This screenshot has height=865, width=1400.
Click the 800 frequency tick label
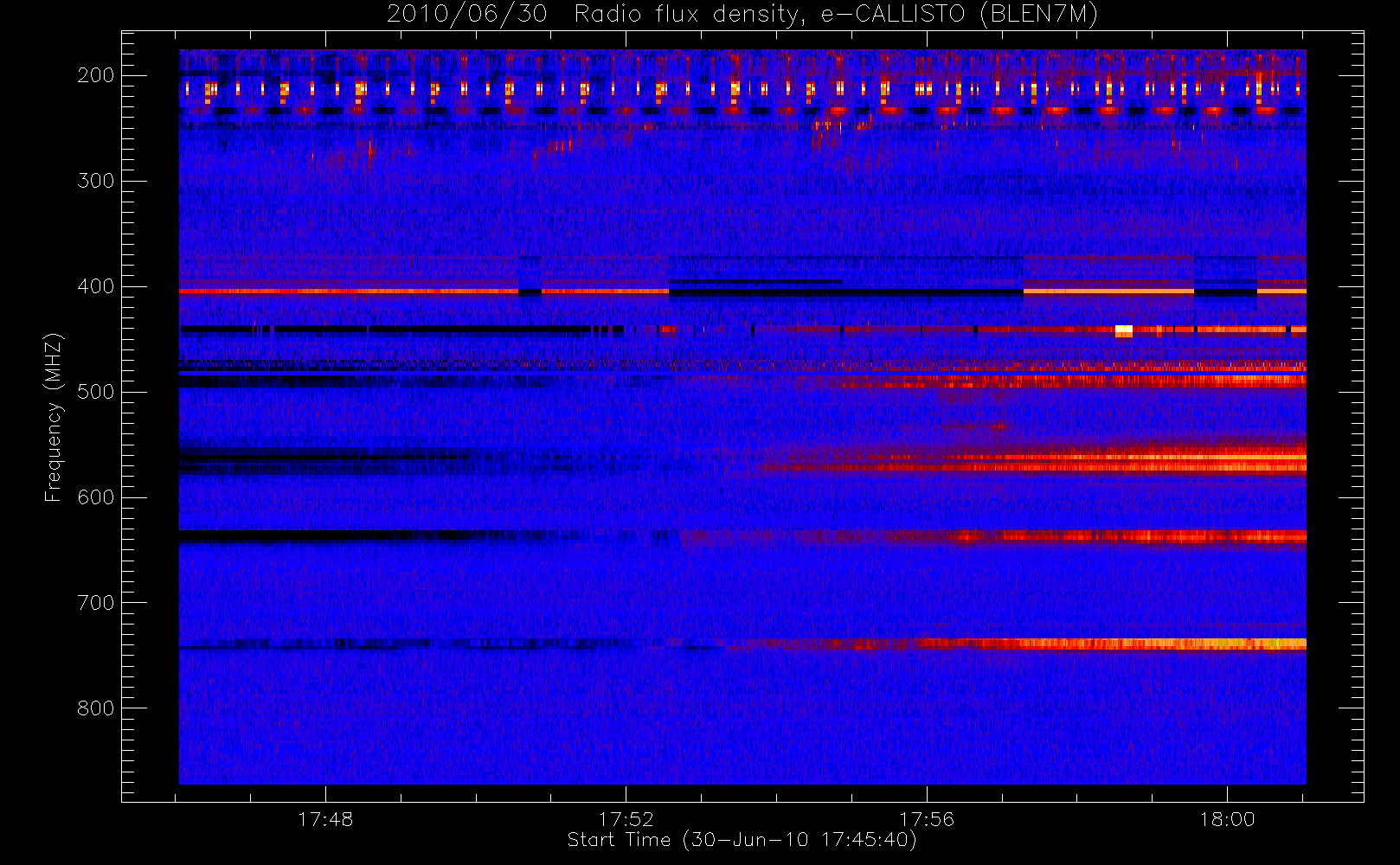click(x=95, y=708)
